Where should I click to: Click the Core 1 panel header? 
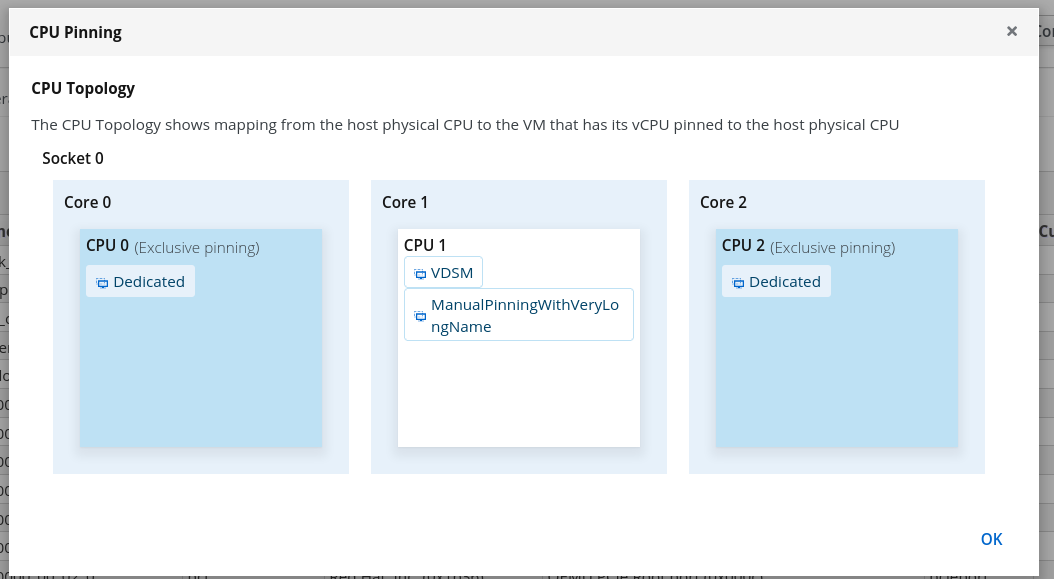coord(405,202)
